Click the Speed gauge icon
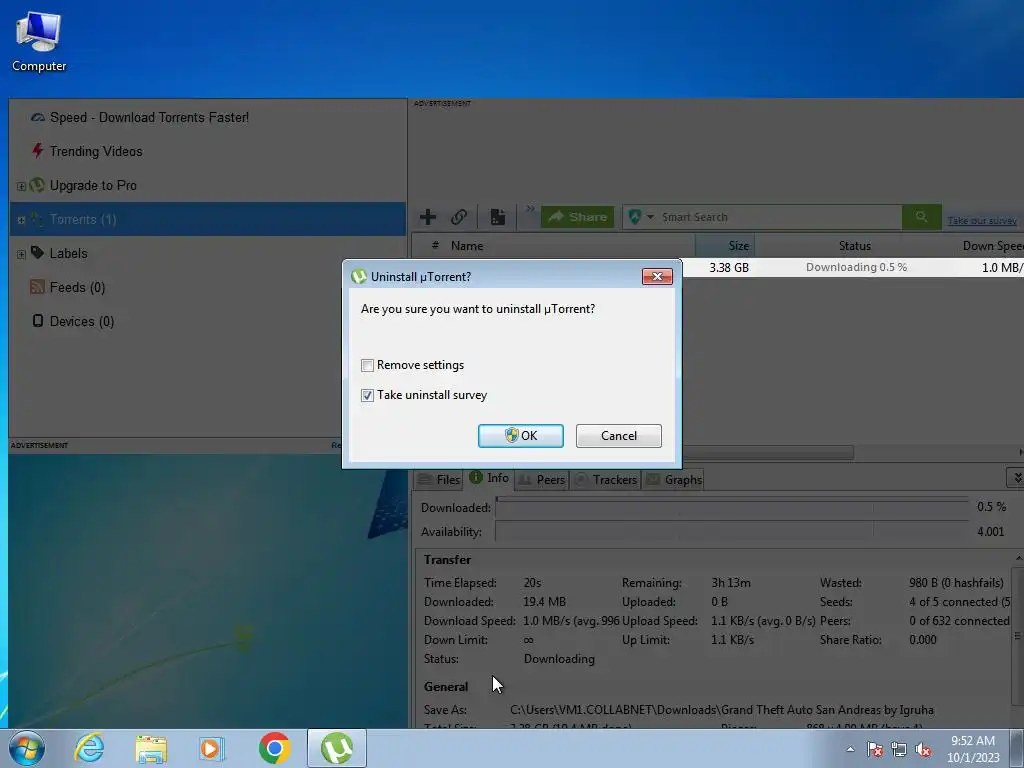 click(x=38, y=118)
